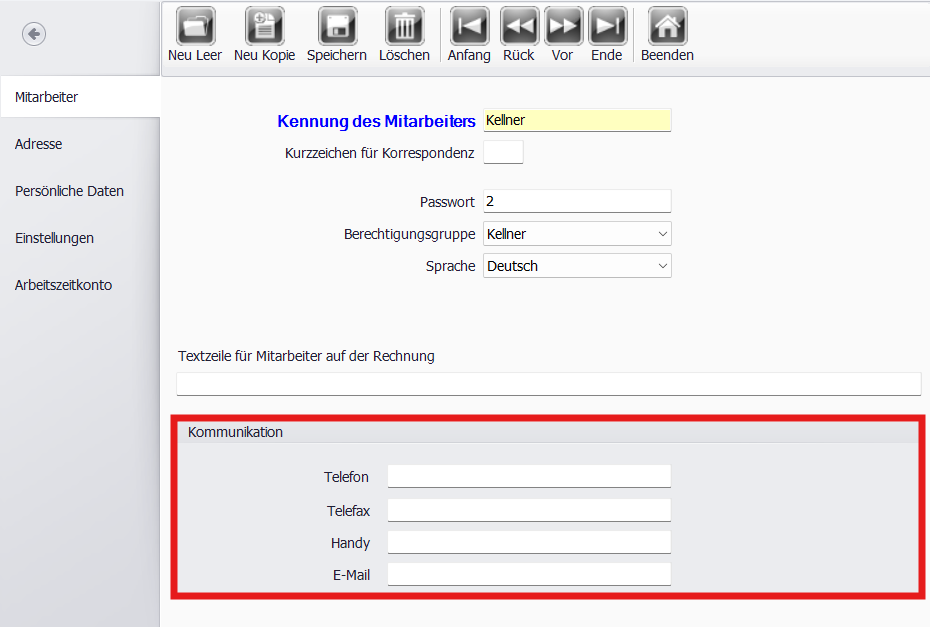Click the Kommunikation section header
The image size is (930, 627).
[x=548, y=432]
